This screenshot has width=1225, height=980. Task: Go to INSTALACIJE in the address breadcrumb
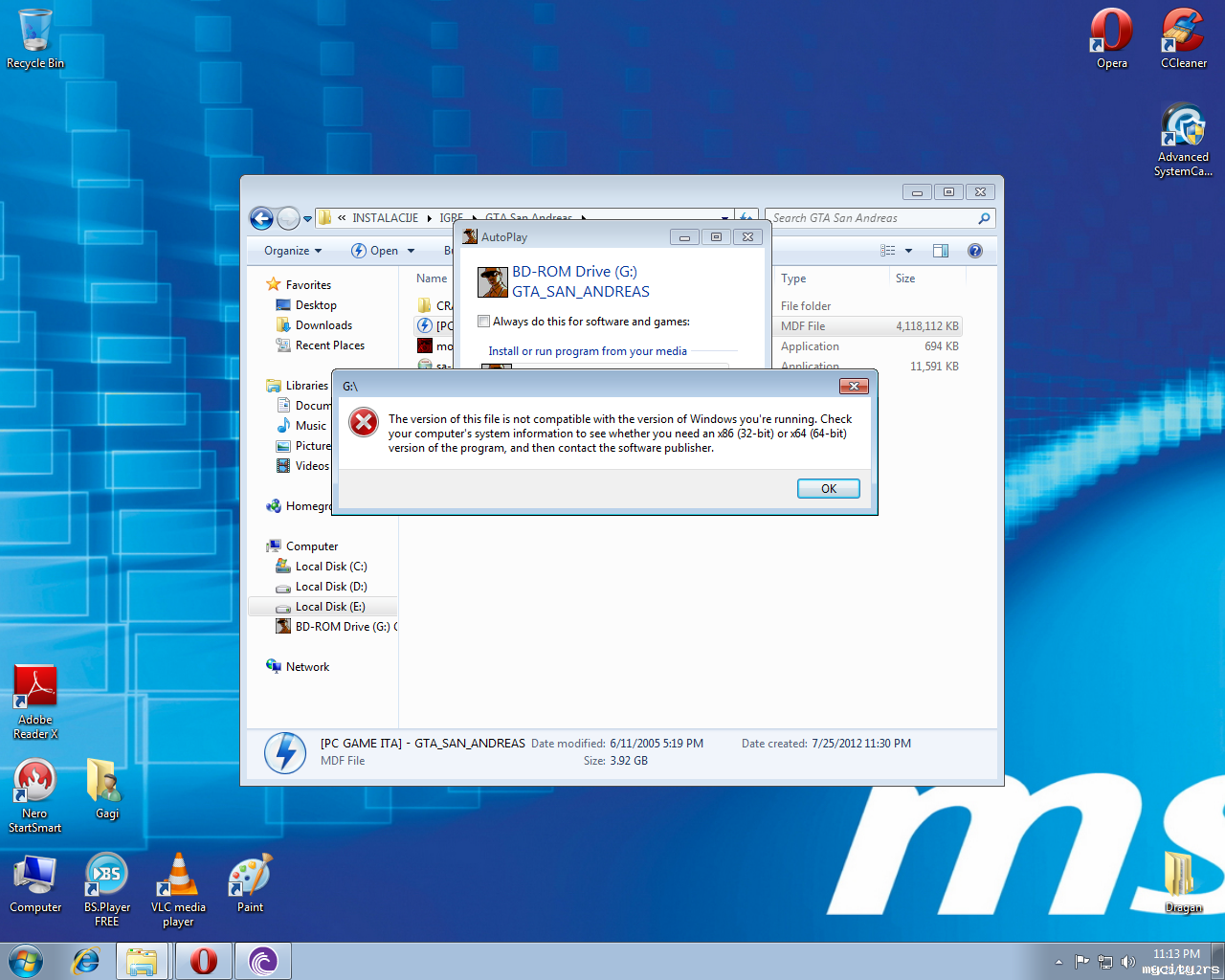pyautogui.click(x=385, y=218)
